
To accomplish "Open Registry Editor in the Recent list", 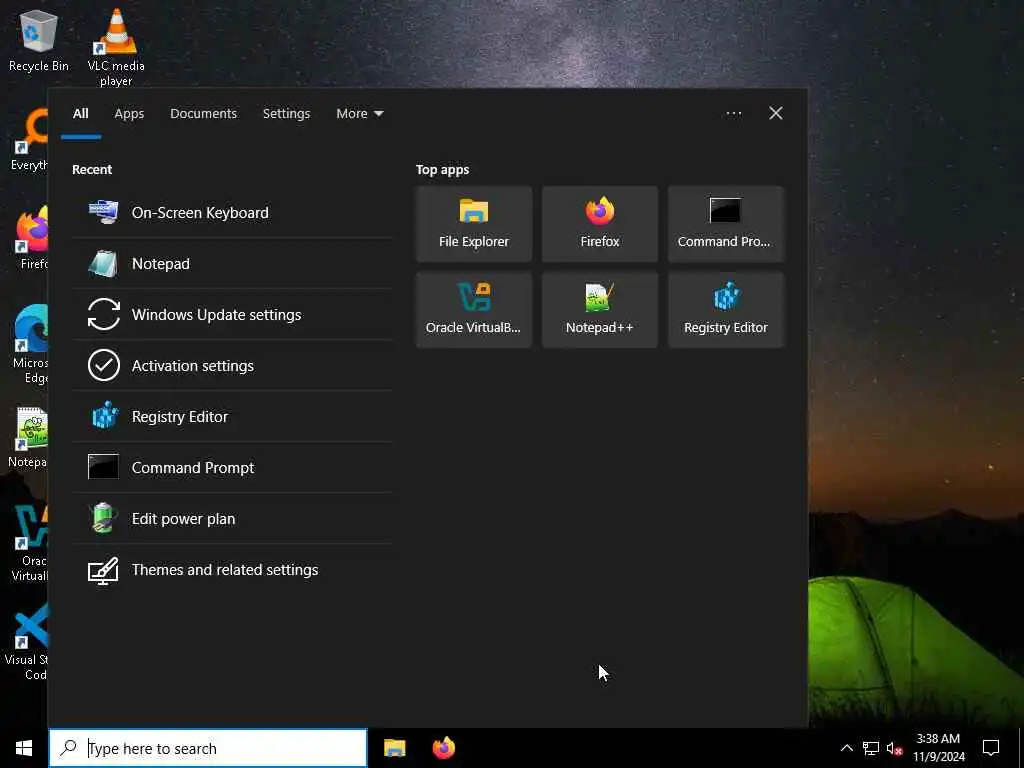I will (232, 417).
